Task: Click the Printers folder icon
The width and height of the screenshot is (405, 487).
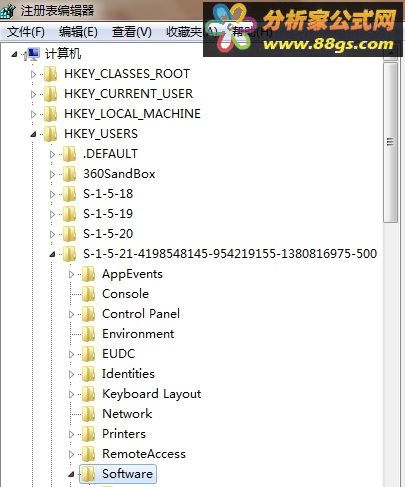Action: [x=89, y=434]
